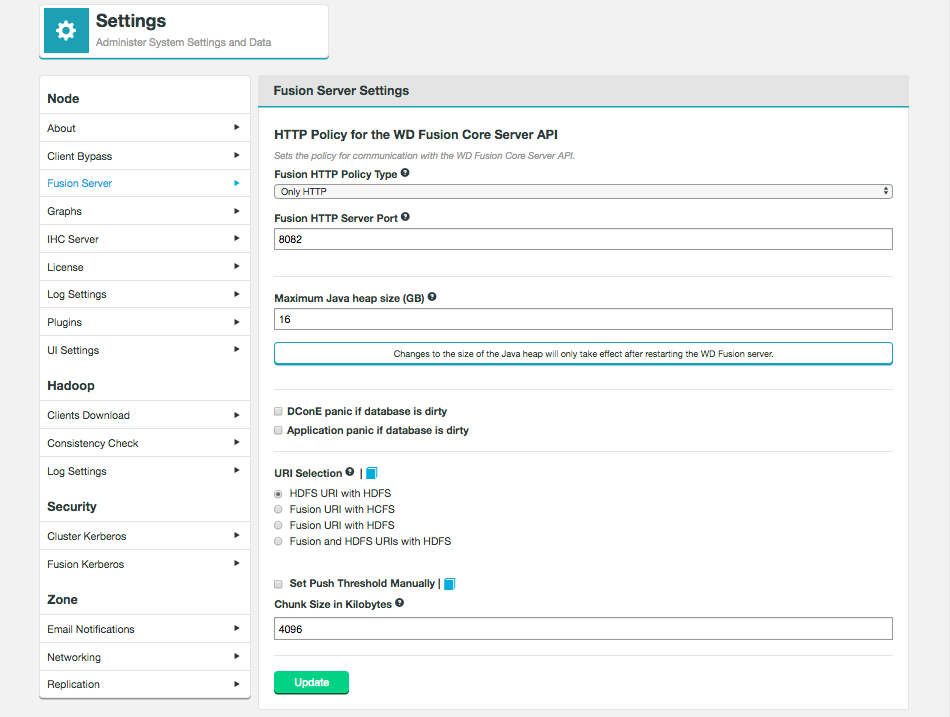Enable DConE panic if database is dirty
Image resolution: width=950 pixels, height=717 pixels.
click(278, 412)
